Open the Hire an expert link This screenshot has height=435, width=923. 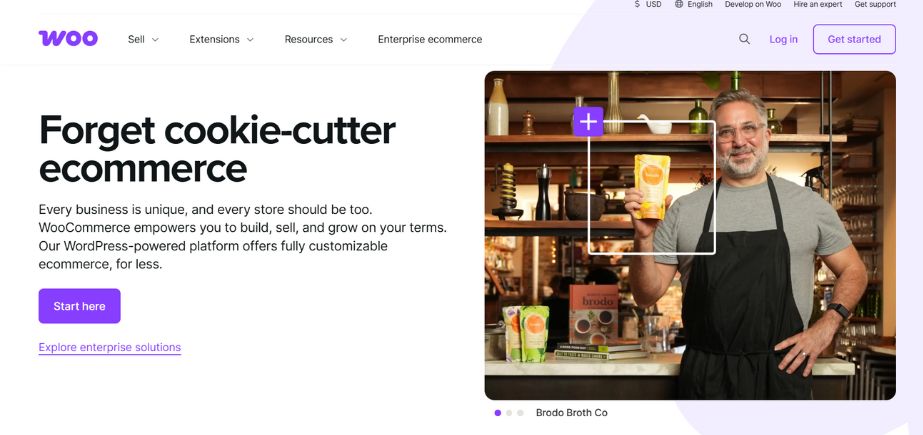point(818,4)
